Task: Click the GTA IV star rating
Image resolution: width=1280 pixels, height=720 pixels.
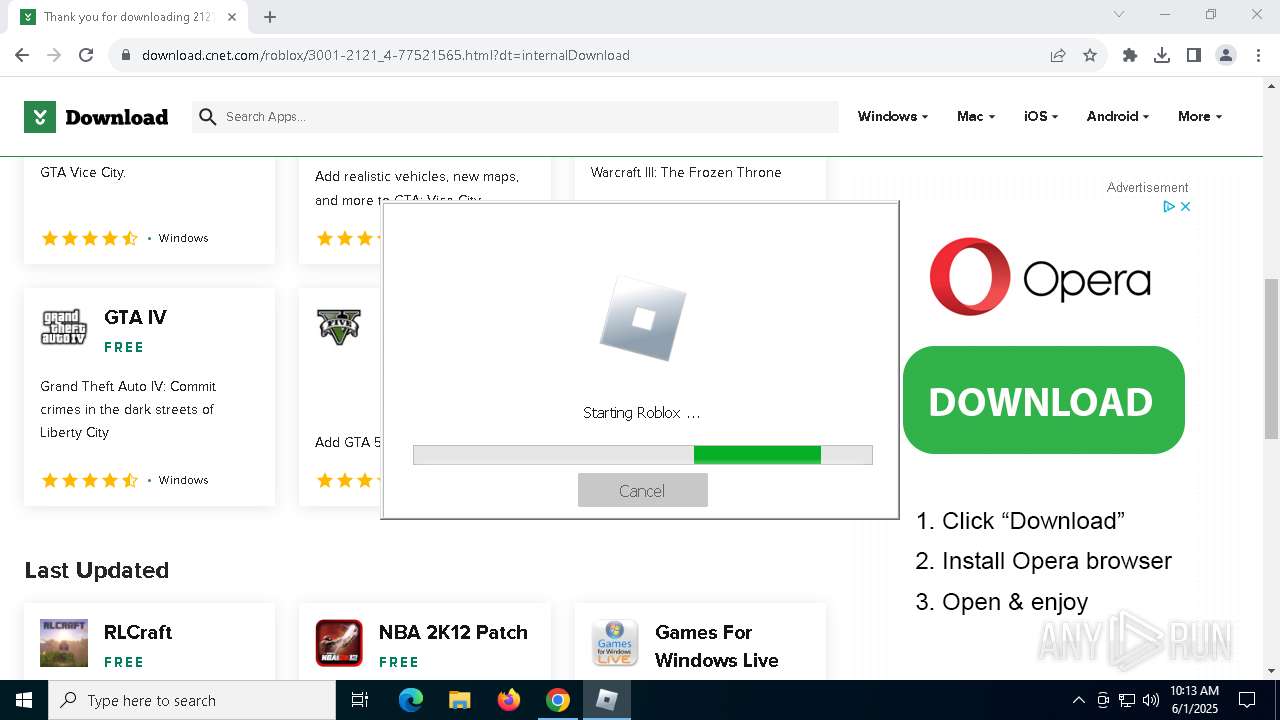Action: (x=90, y=480)
